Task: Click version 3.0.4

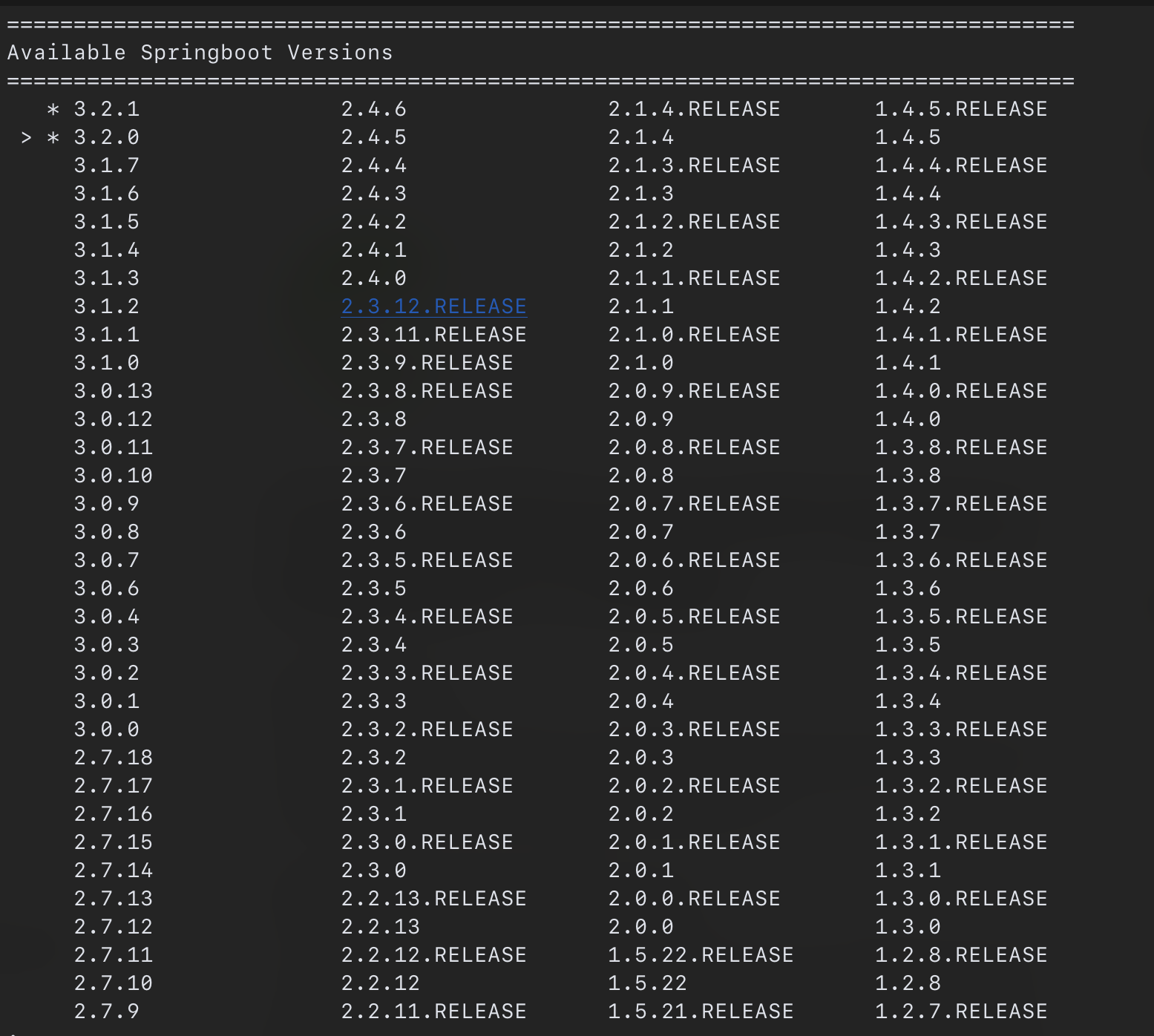Action: click(107, 617)
